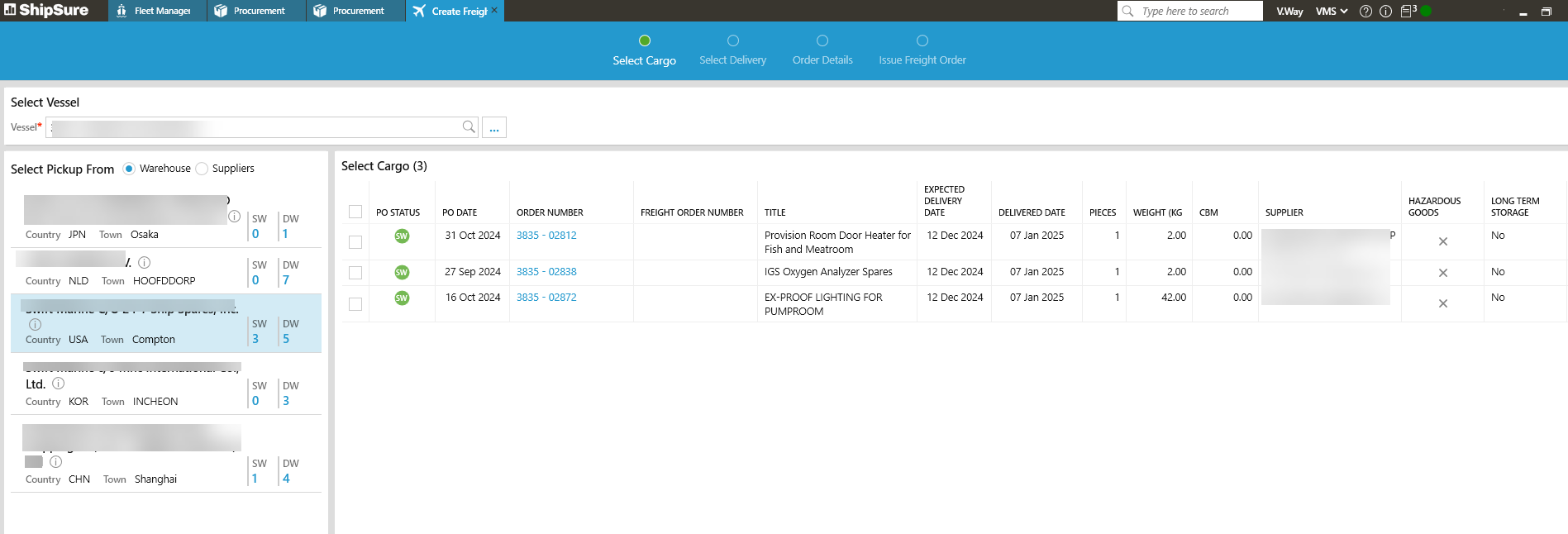Select the Suppliers pickup radio button
Viewport: 1568px width, 534px height.
pyautogui.click(x=202, y=169)
